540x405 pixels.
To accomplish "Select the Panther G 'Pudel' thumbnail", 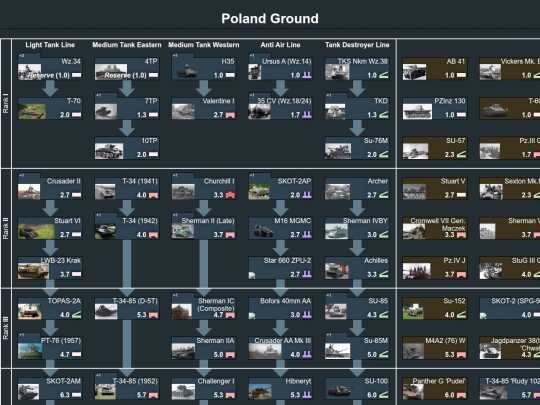I will (x=413, y=392).
